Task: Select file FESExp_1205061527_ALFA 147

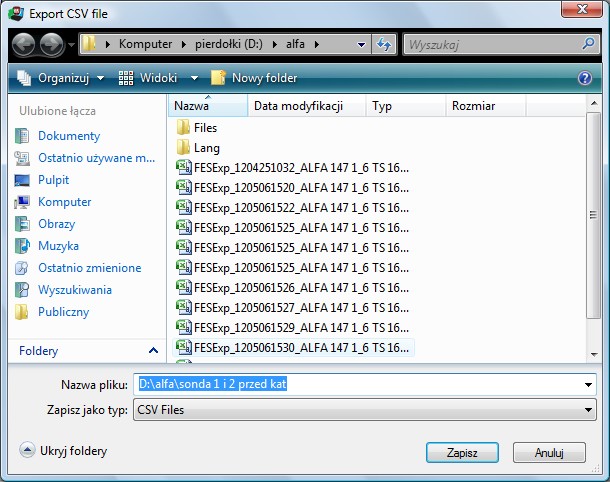Action: 293,308
